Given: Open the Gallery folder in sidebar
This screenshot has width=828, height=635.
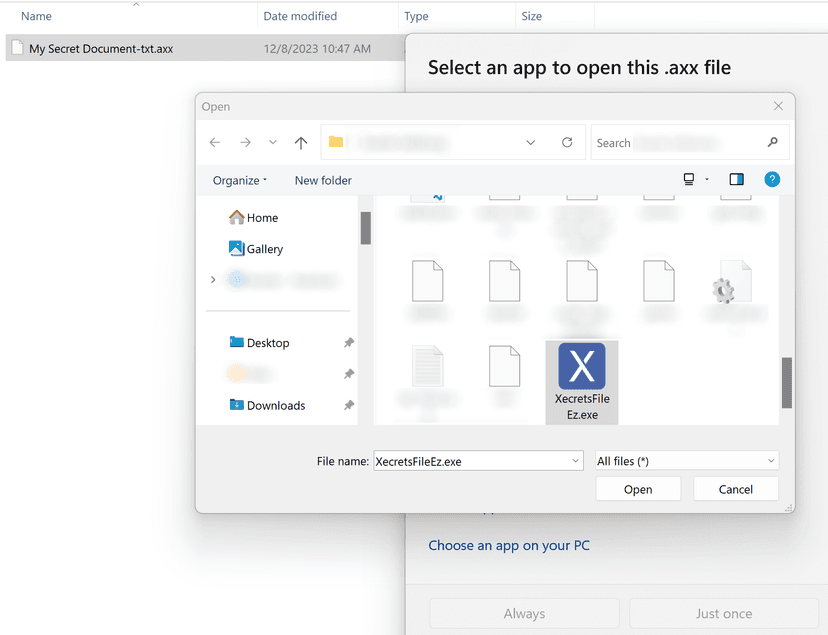Looking at the screenshot, I should (264, 249).
